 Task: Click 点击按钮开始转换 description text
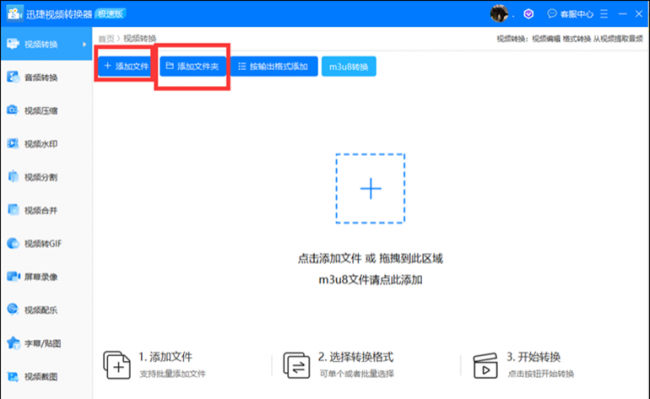541,374
